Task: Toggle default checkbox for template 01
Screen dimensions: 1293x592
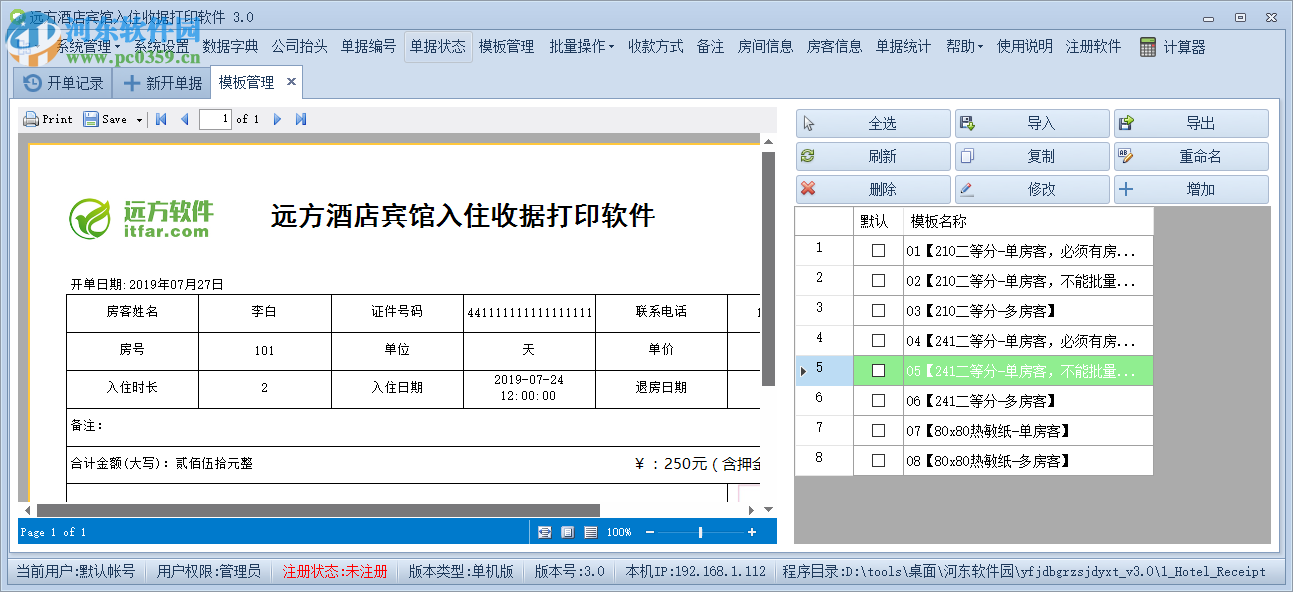Action: pos(878,250)
